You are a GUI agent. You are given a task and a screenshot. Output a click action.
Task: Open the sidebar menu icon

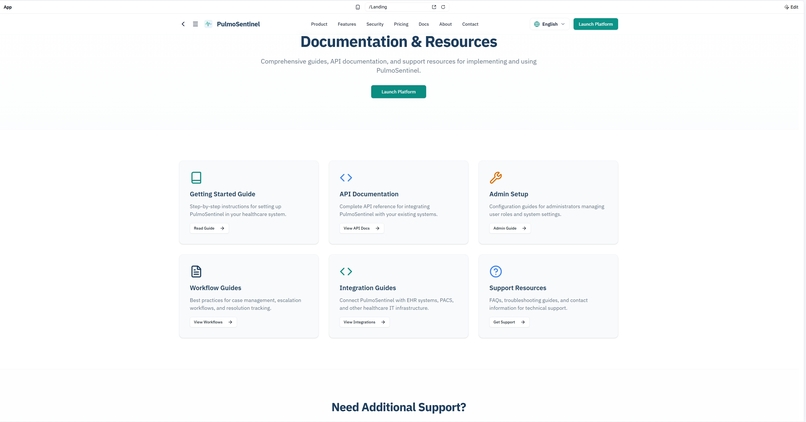point(195,24)
